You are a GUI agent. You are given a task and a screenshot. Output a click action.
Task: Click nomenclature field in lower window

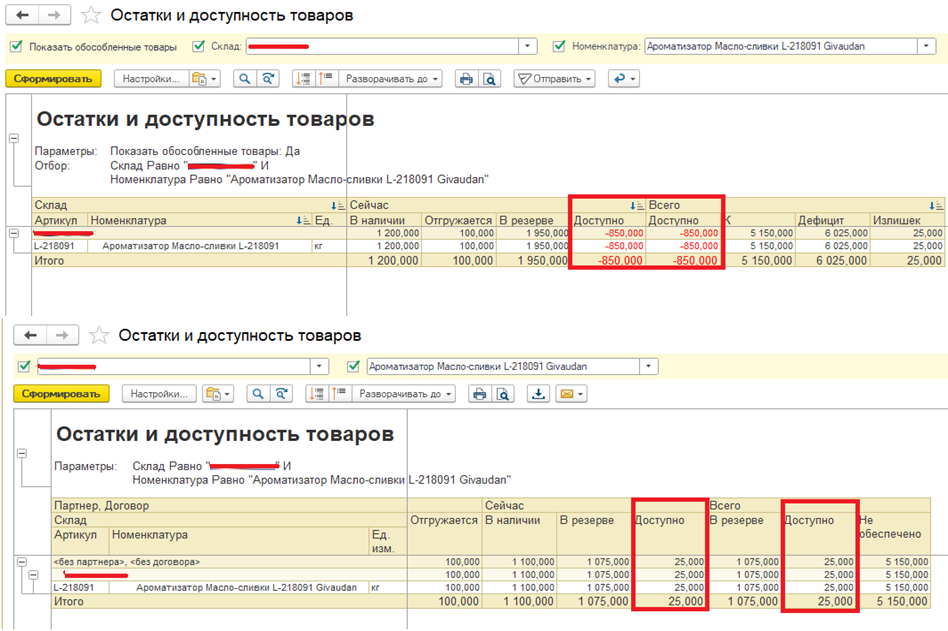pos(504,366)
